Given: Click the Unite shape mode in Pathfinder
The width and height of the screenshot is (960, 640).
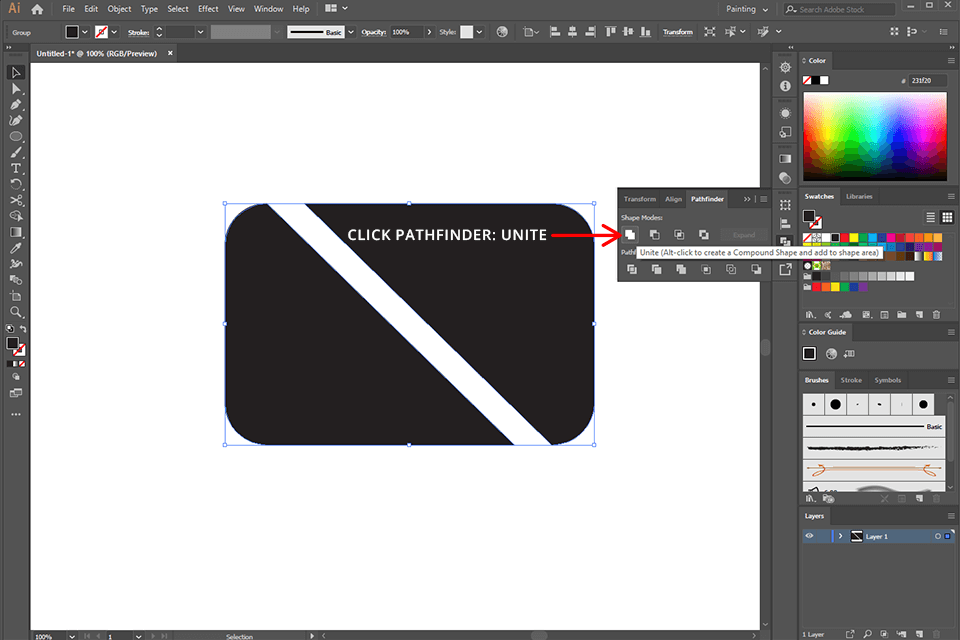Looking at the screenshot, I should [630, 233].
